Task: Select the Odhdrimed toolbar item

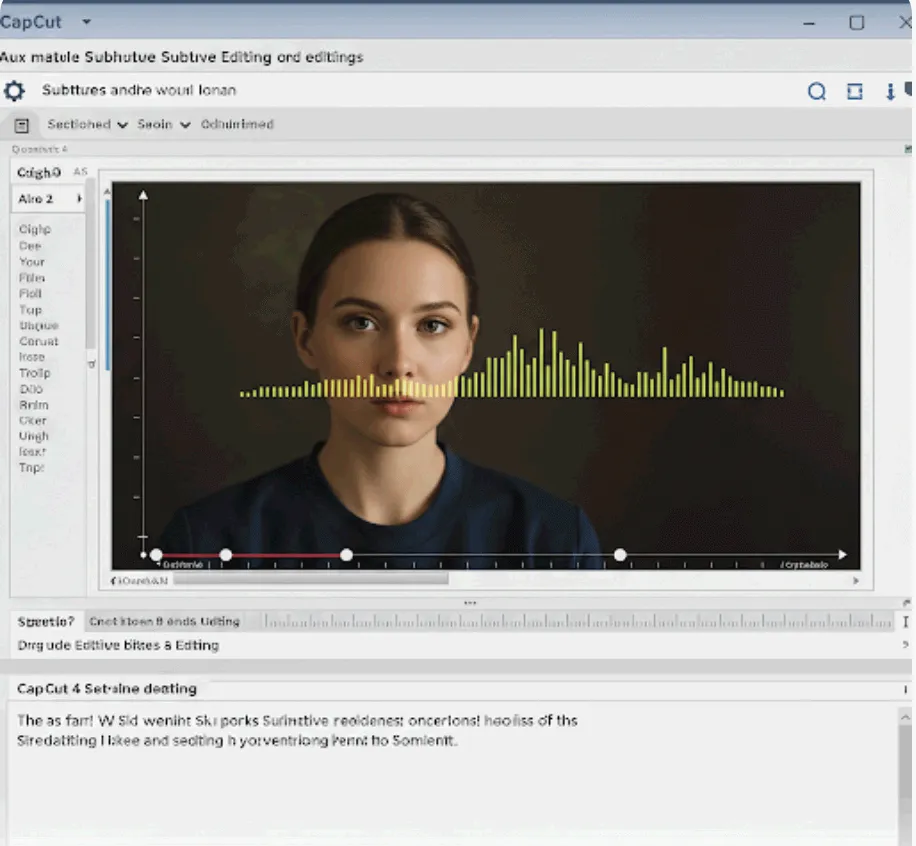Action: coord(237,124)
